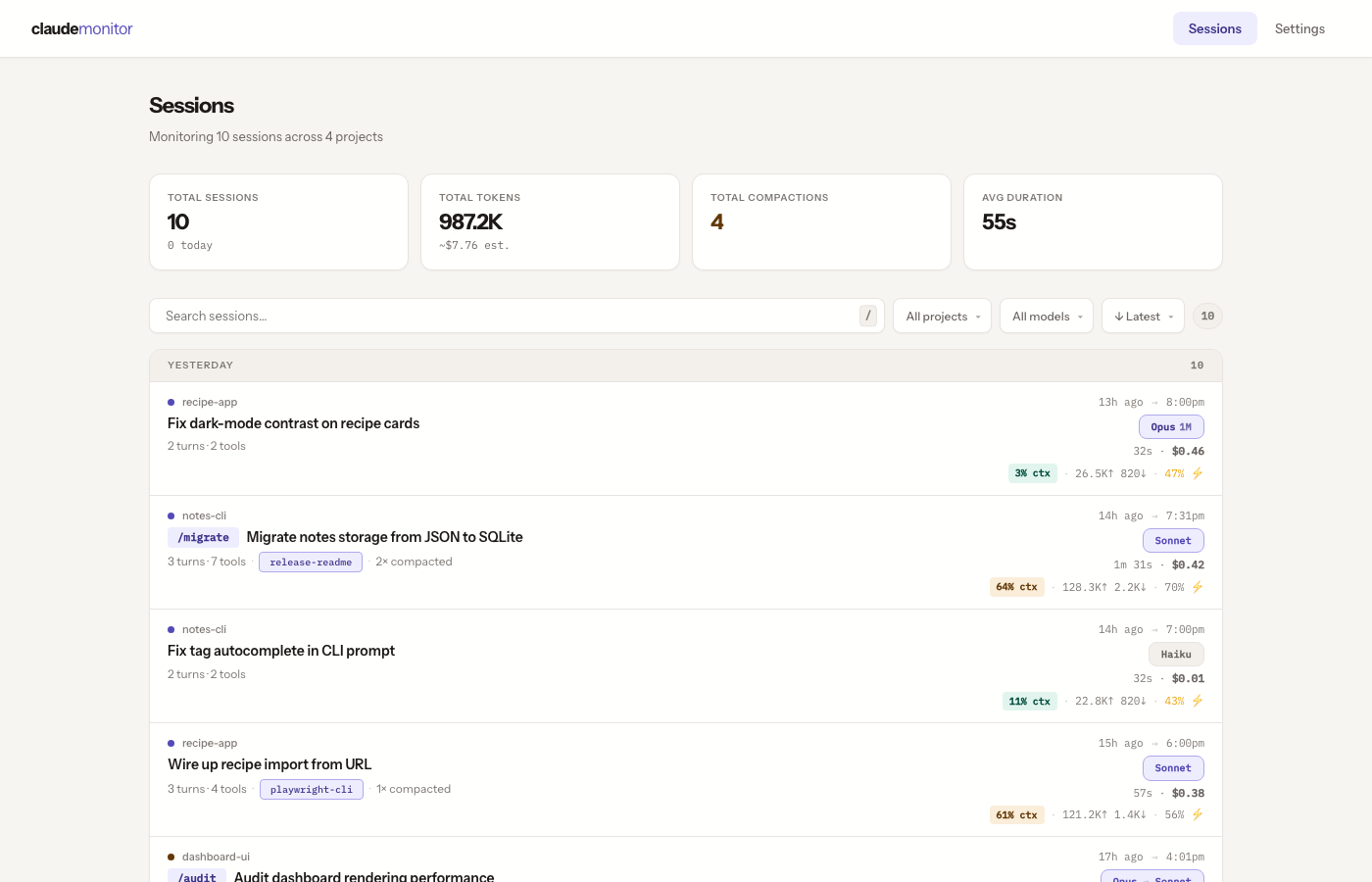
Task: Open the All projects dropdown
Action: pos(942,316)
